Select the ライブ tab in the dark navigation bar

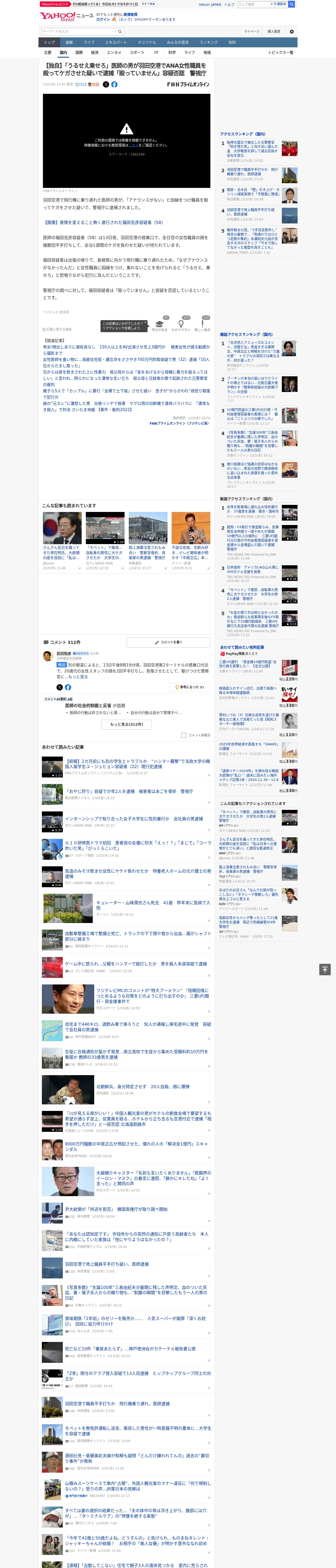click(89, 43)
